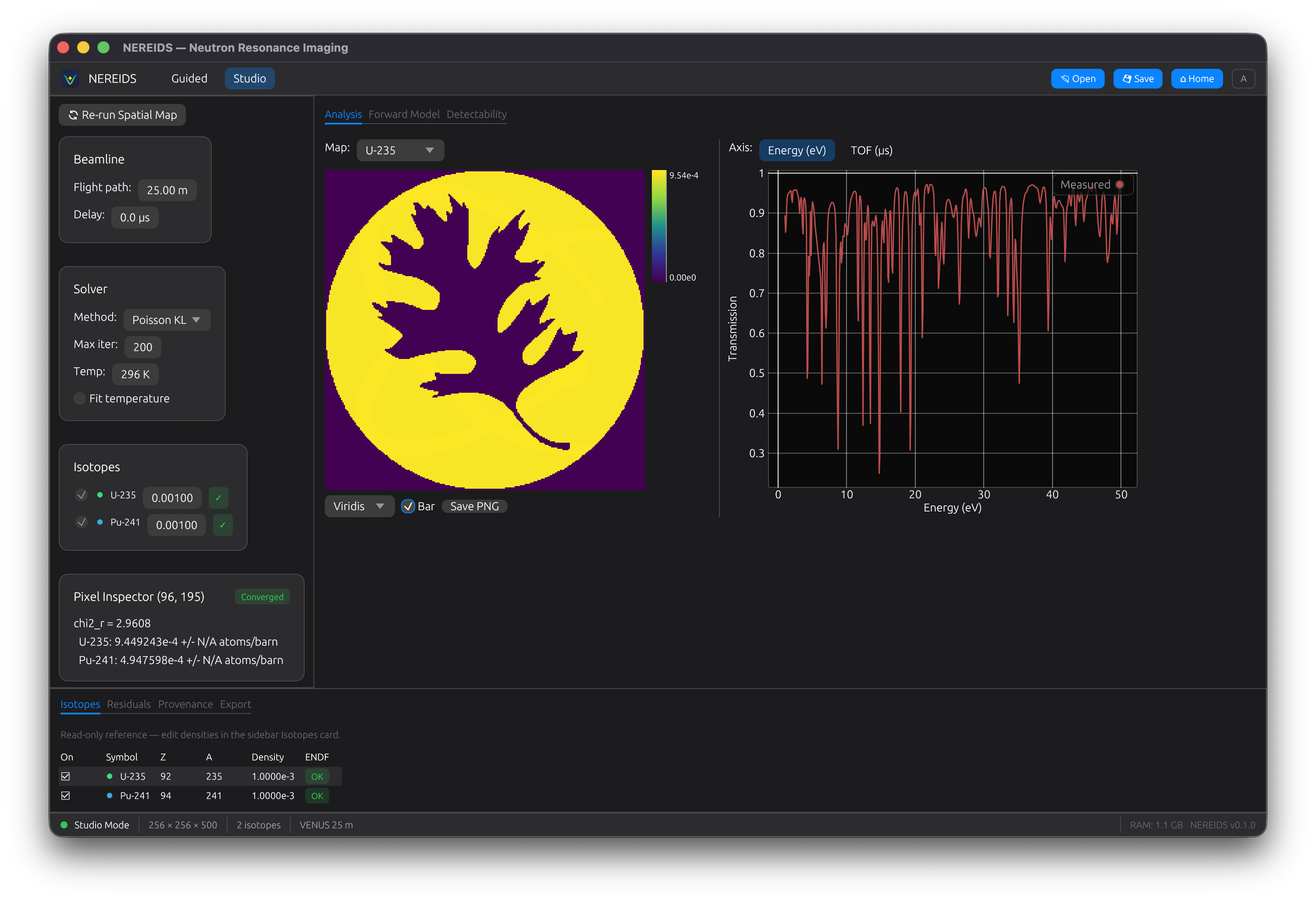Click the Flight path 25.00 m field

coord(167,190)
